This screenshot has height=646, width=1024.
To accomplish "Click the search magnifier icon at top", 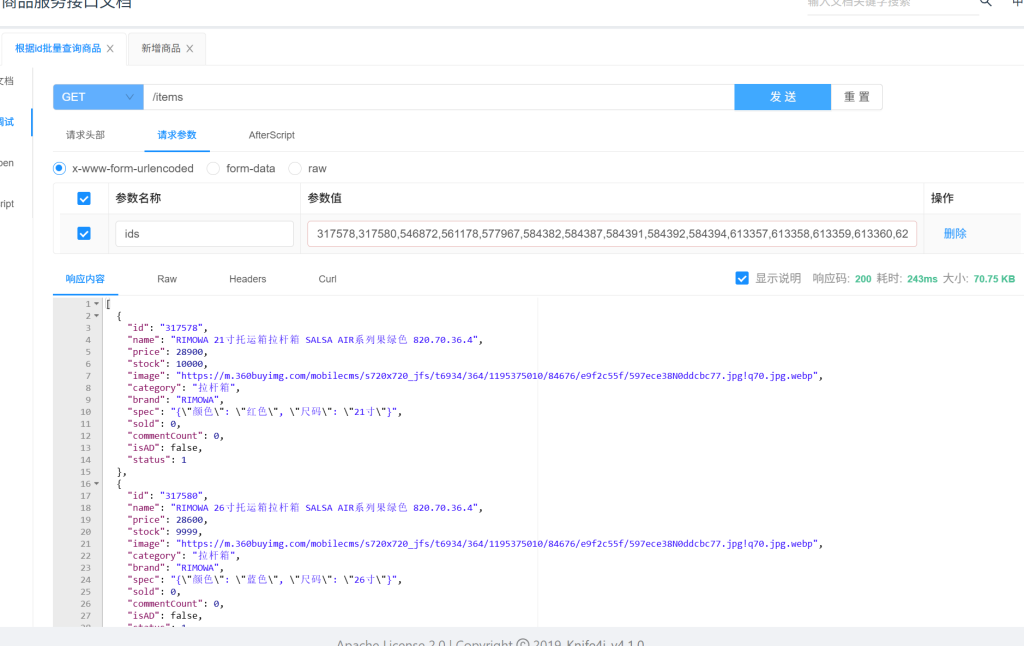I will click(x=985, y=3).
